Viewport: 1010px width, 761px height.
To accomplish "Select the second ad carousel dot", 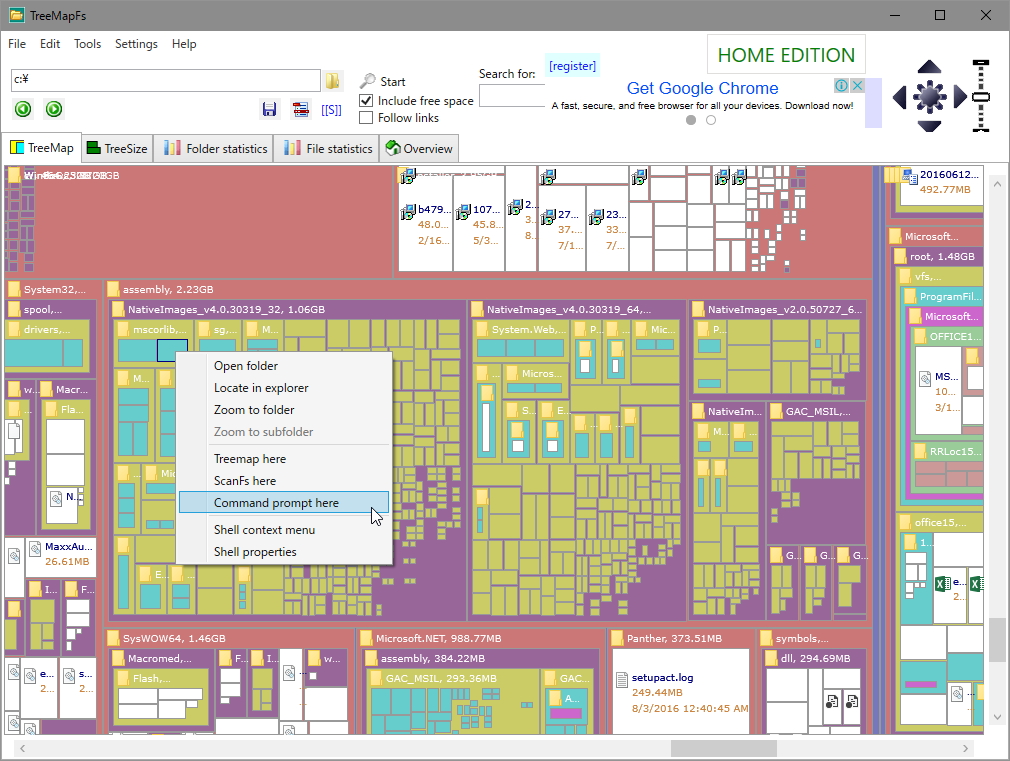I will (x=710, y=120).
